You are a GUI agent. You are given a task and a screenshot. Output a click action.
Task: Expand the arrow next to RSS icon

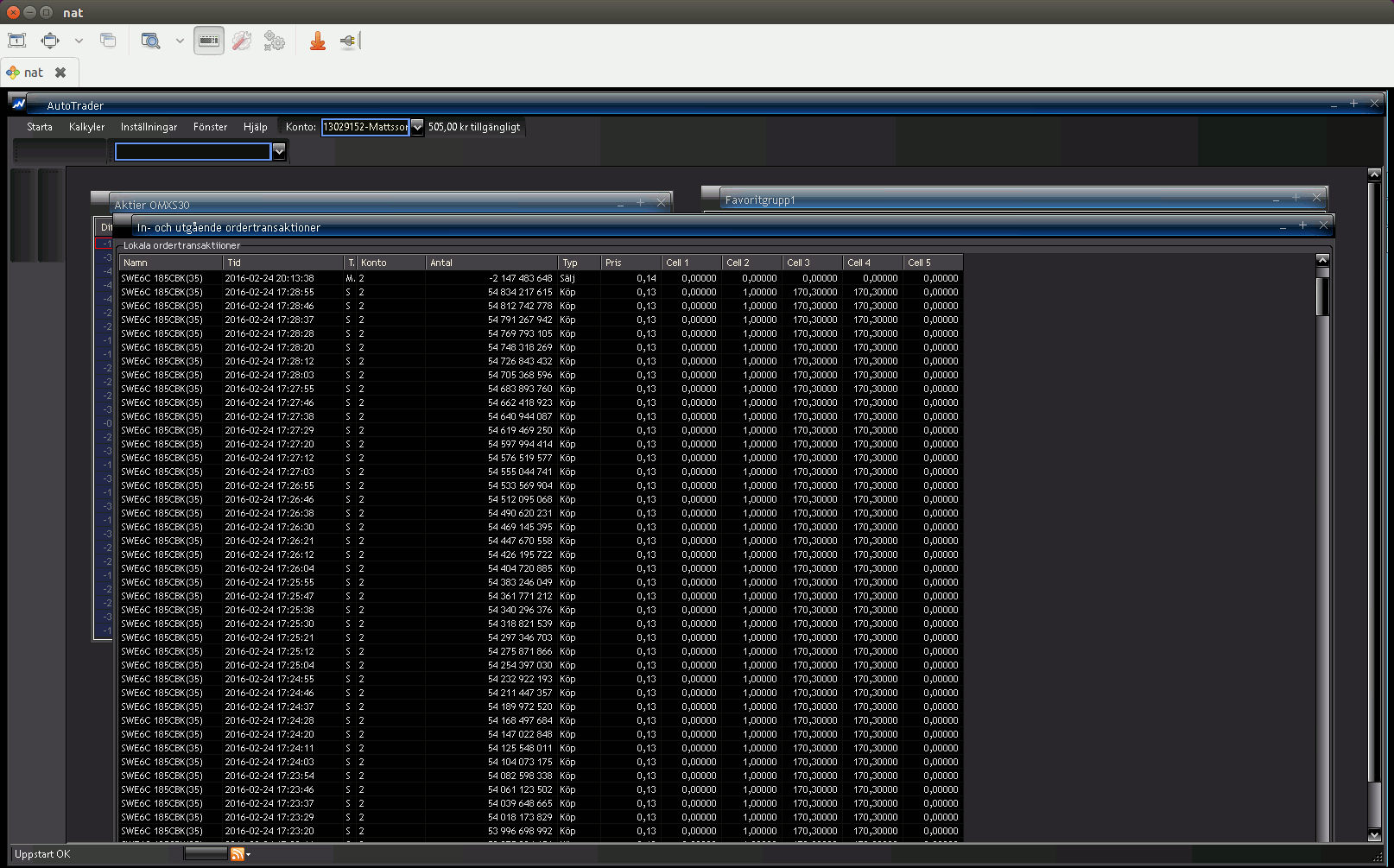[x=249, y=855]
